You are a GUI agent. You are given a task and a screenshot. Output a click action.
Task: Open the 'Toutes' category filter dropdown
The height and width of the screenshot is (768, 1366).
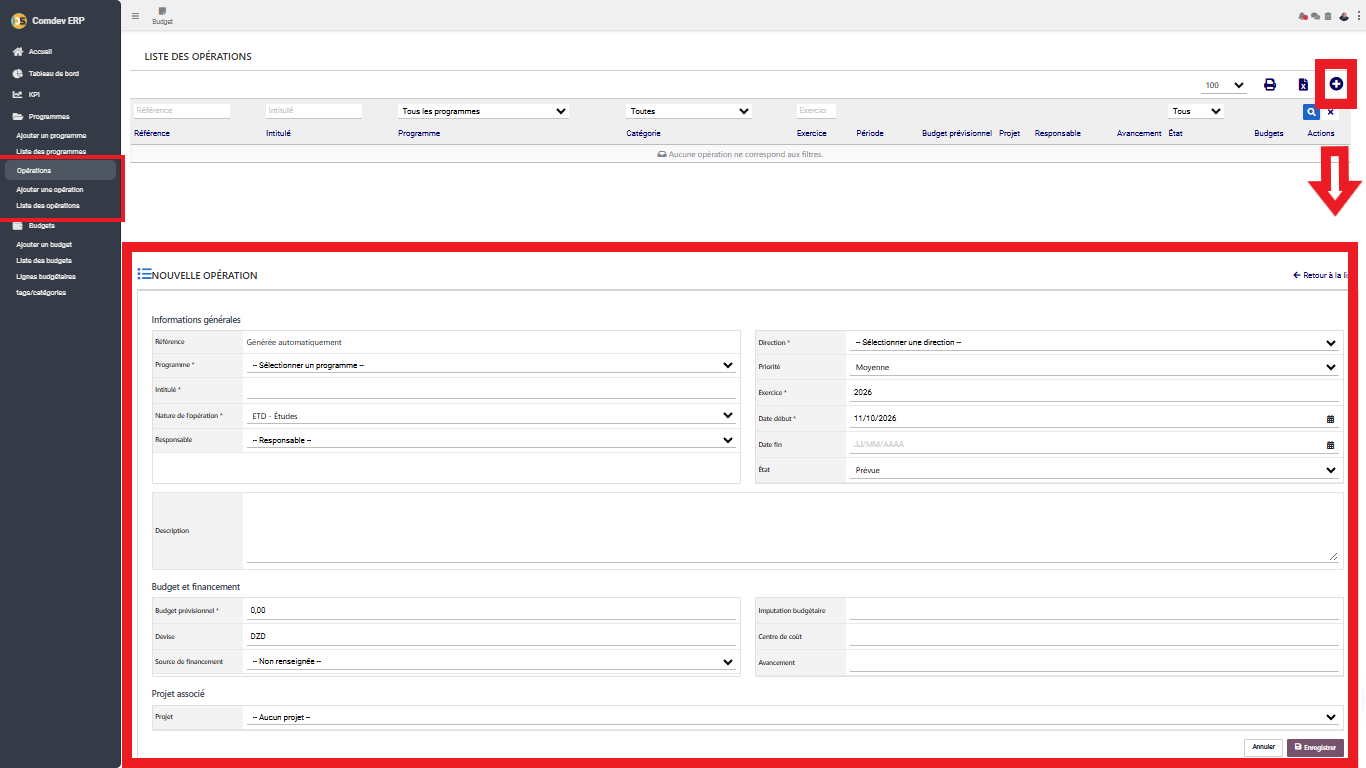coord(689,112)
